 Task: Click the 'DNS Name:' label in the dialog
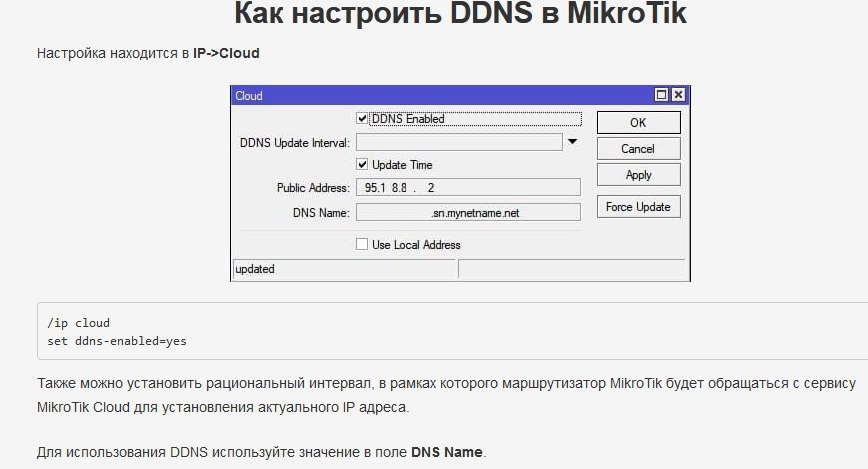click(x=321, y=213)
